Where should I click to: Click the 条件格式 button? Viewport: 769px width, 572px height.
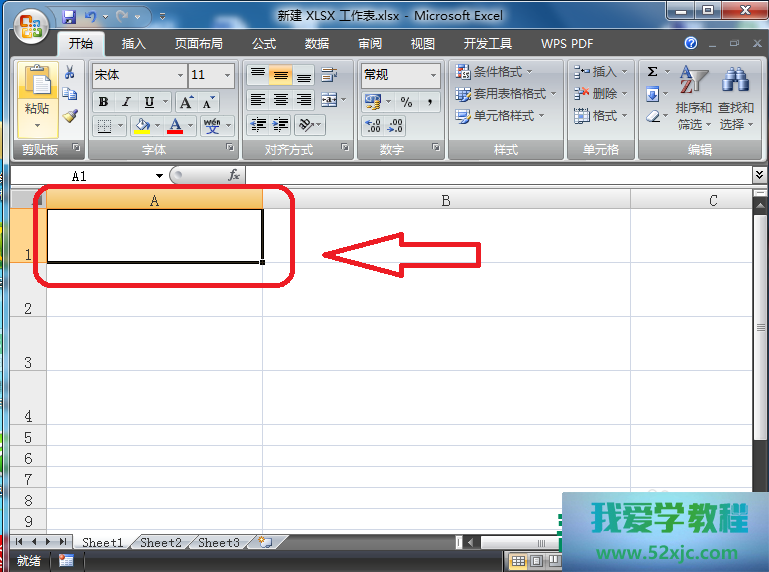click(494, 72)
